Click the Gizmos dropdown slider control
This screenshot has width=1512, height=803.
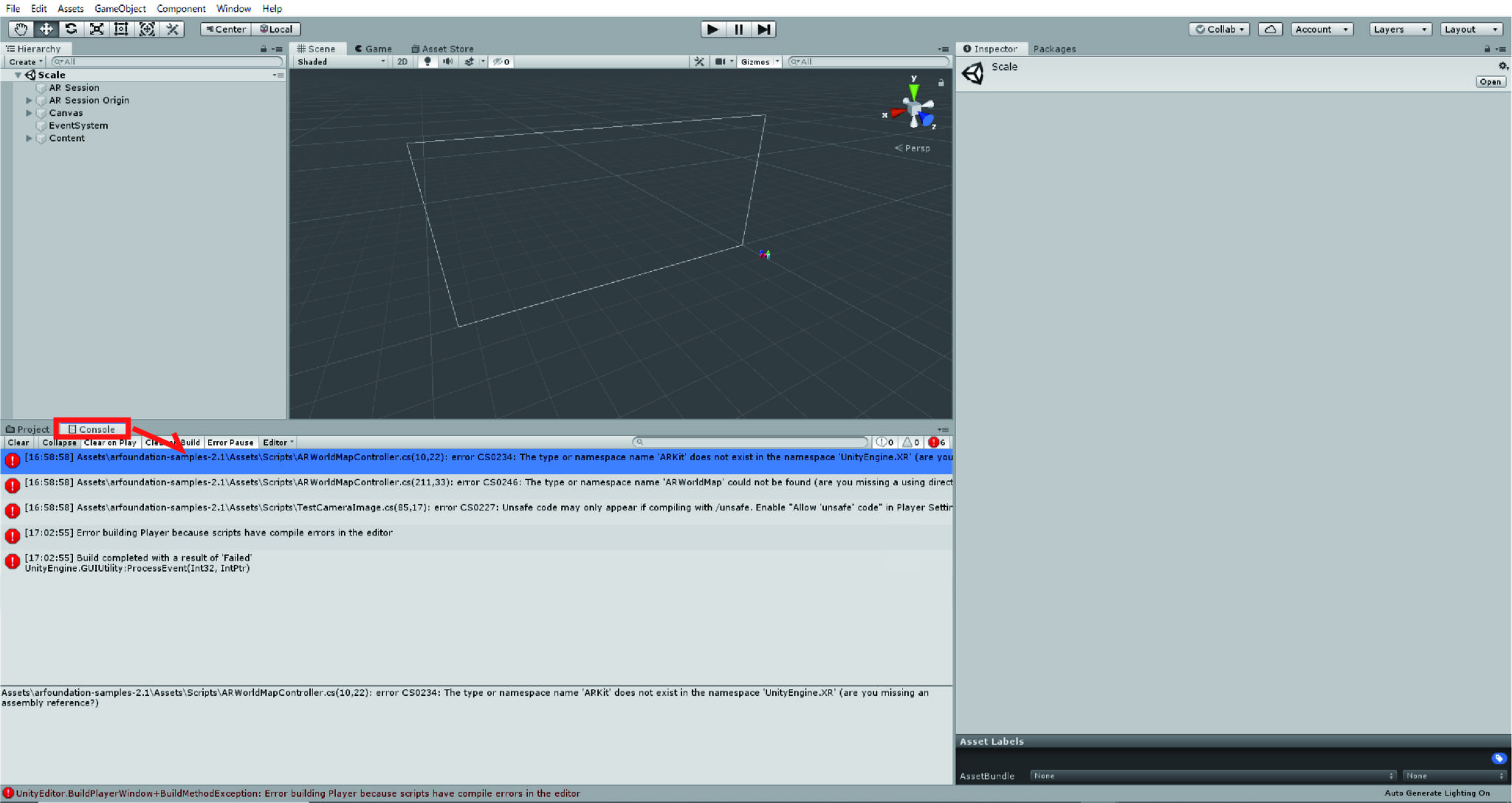[777, 61]
